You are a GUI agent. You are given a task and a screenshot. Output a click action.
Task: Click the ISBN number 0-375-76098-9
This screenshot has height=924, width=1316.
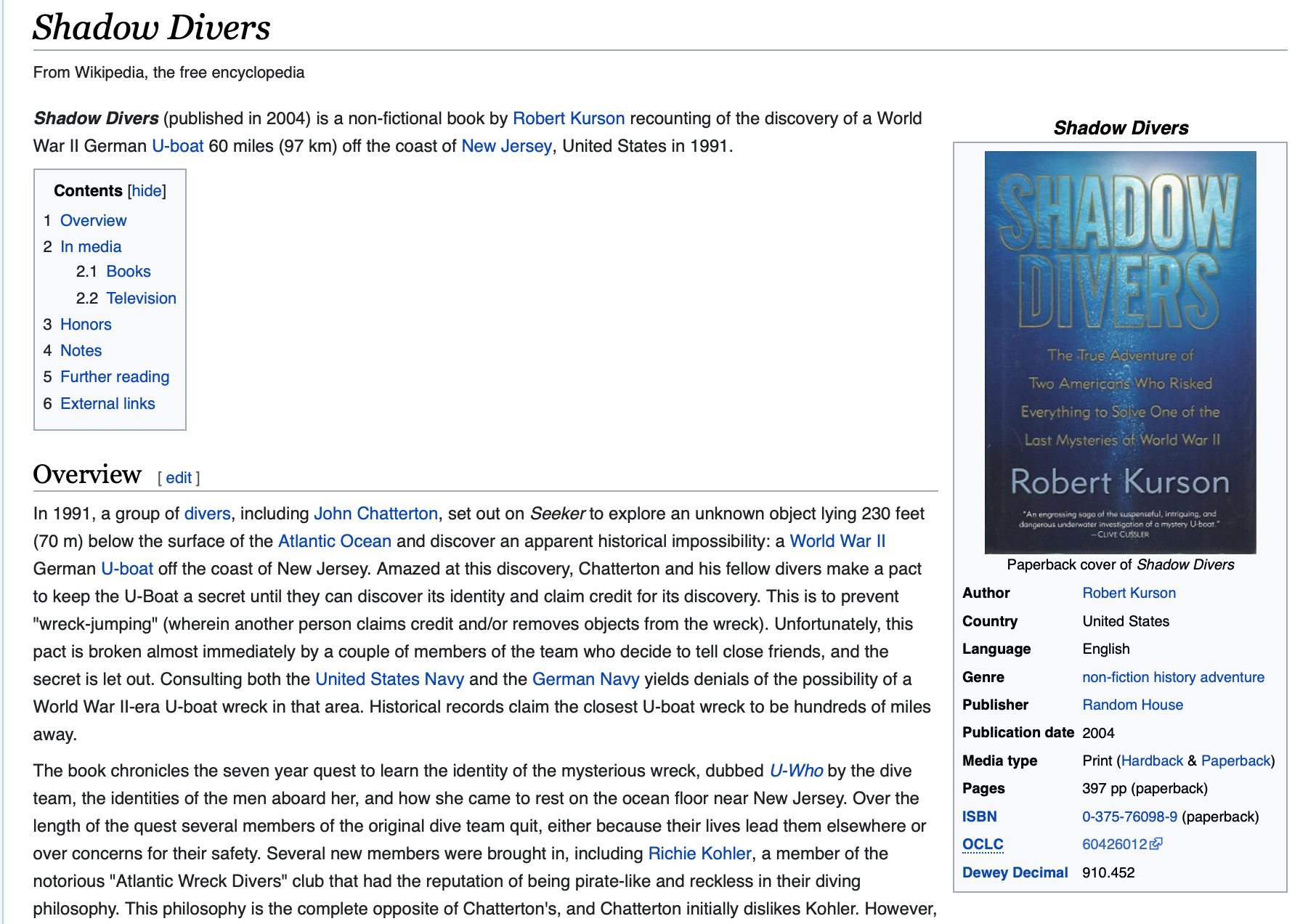point(1129,816)
